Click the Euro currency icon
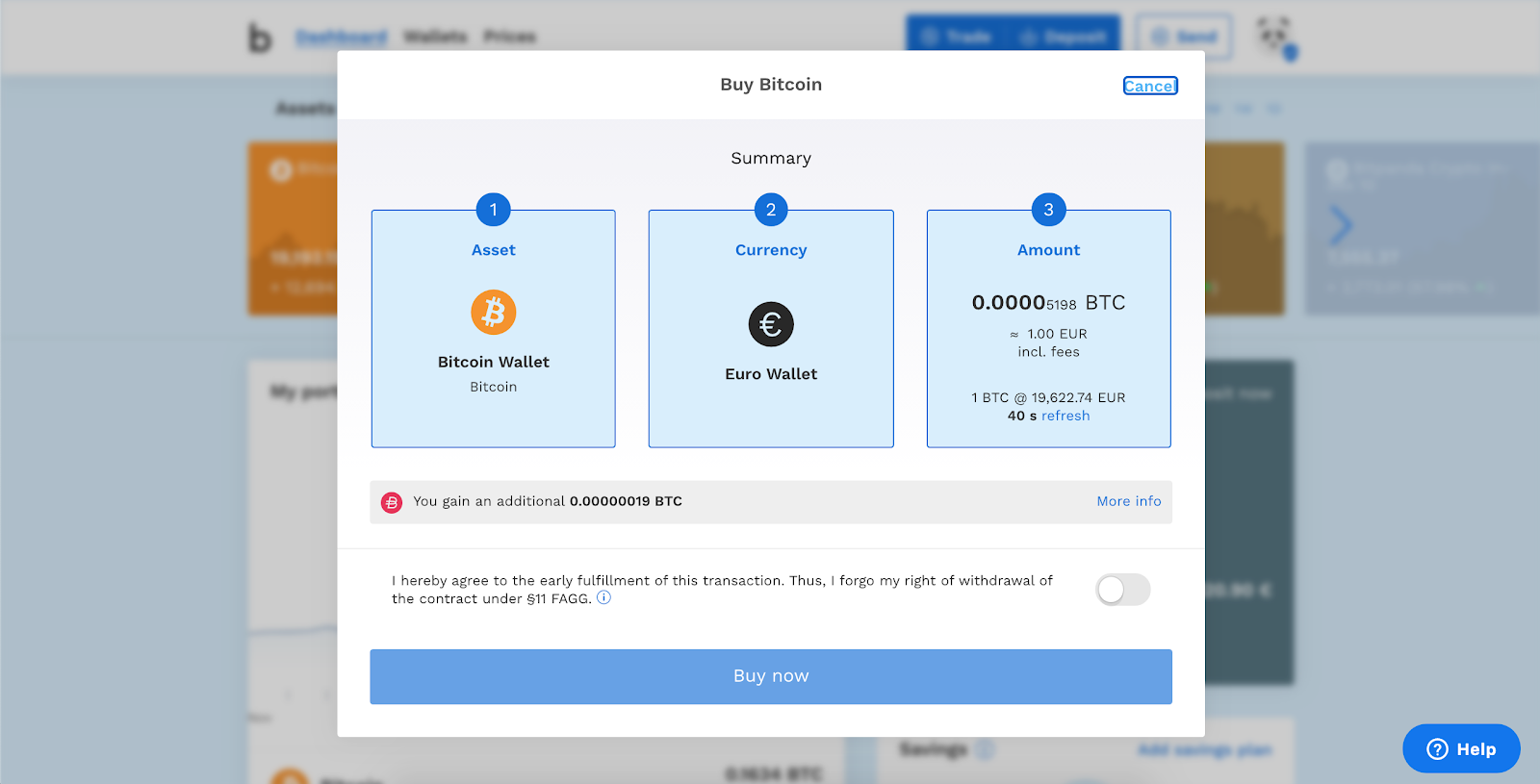The height and width of the screenshot is (784, 1540). pos(771,324)
